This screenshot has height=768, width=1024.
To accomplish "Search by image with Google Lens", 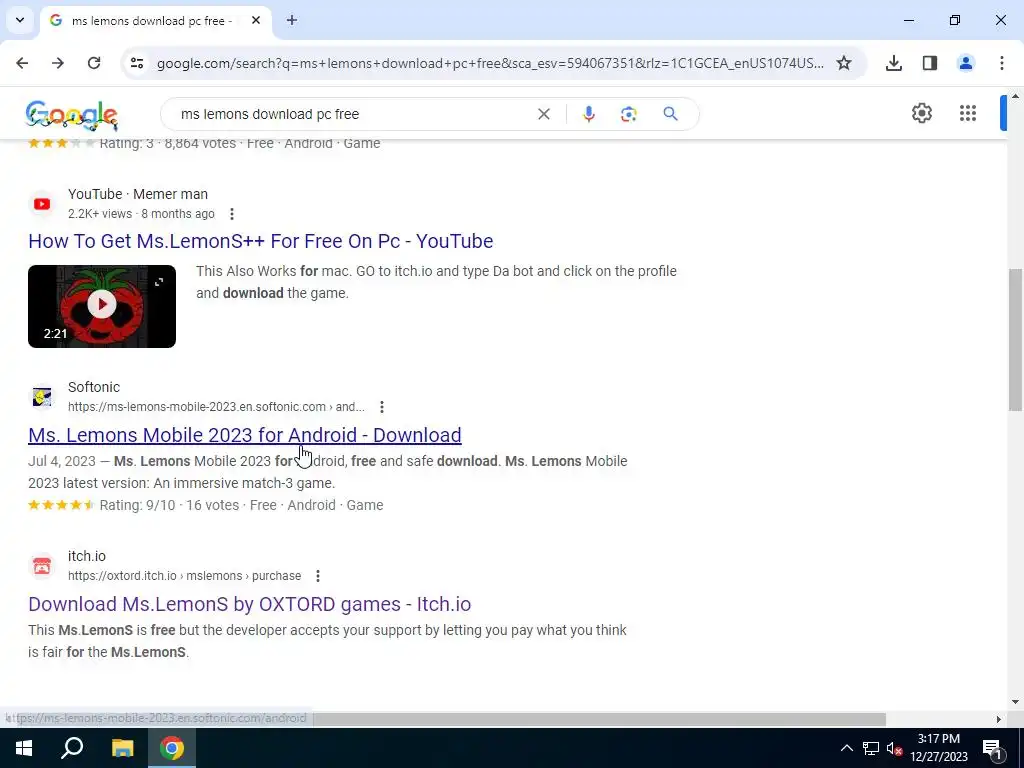I will point(628,114).
